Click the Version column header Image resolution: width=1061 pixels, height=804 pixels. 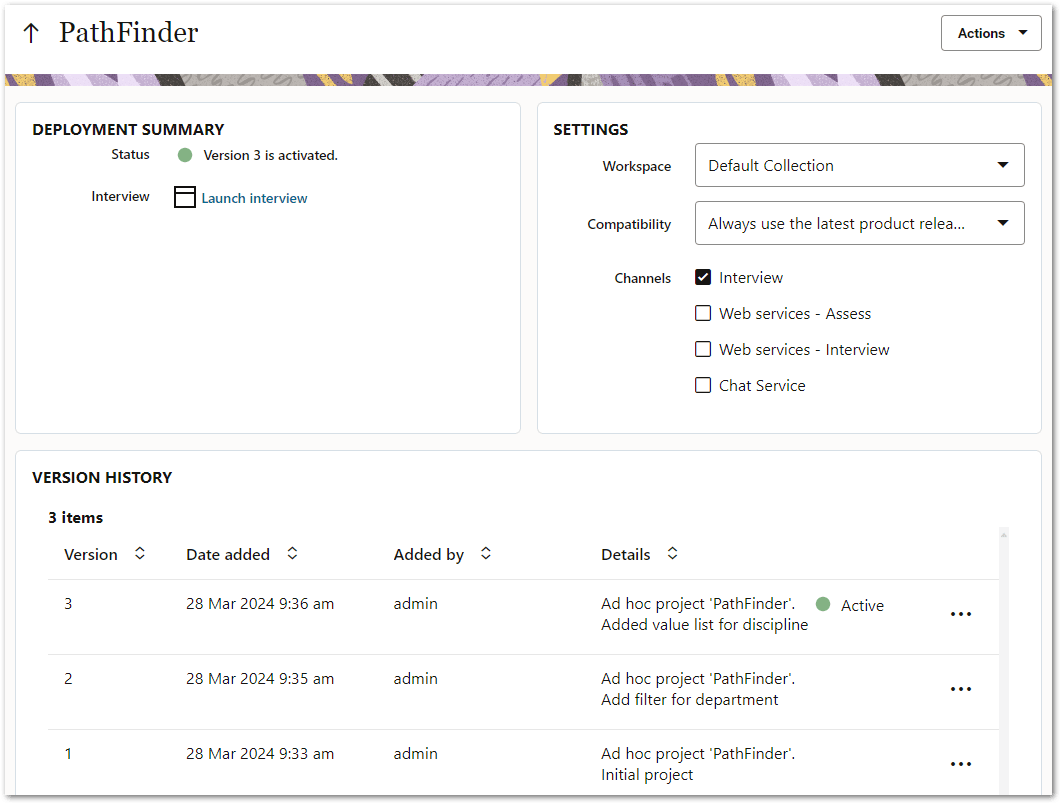91,554
